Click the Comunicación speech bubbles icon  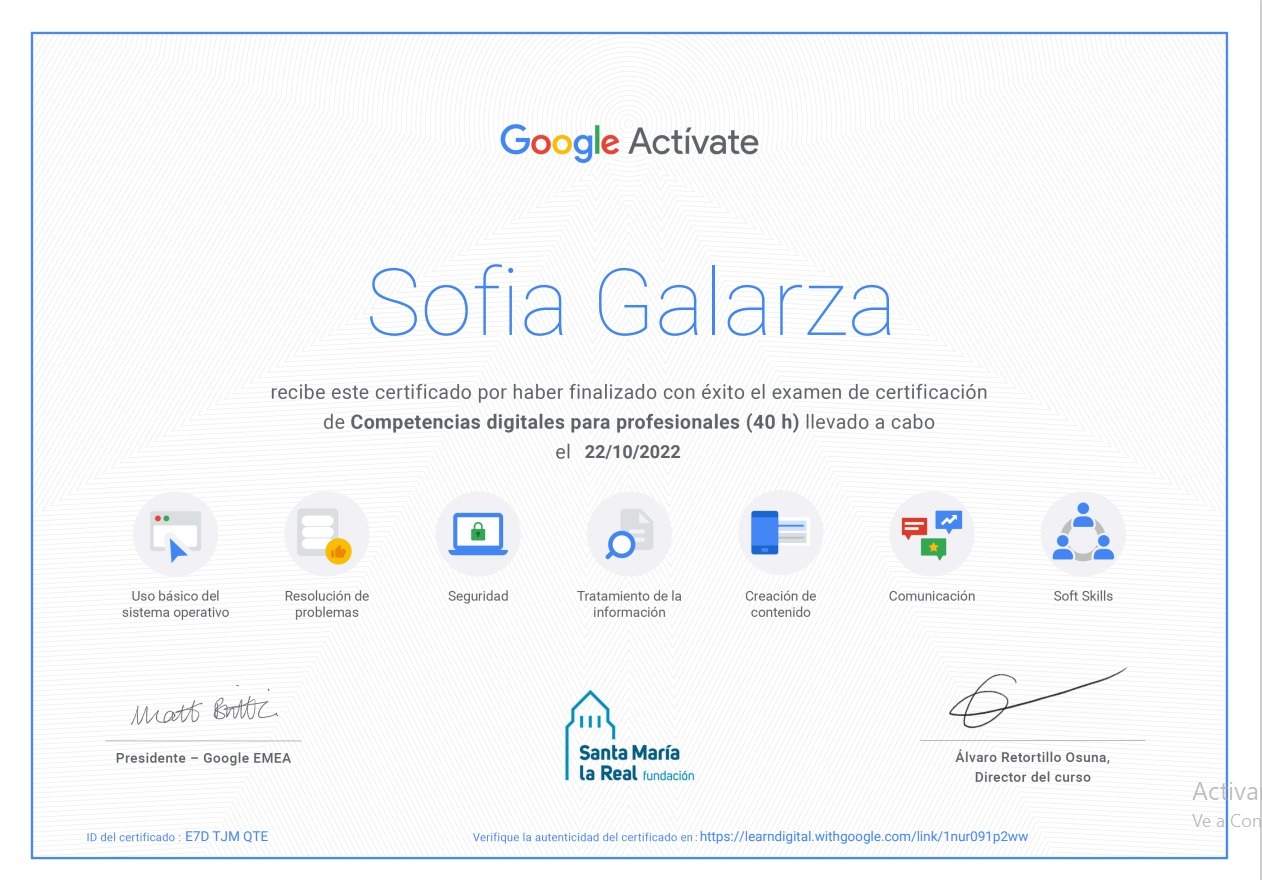(932, 535)
